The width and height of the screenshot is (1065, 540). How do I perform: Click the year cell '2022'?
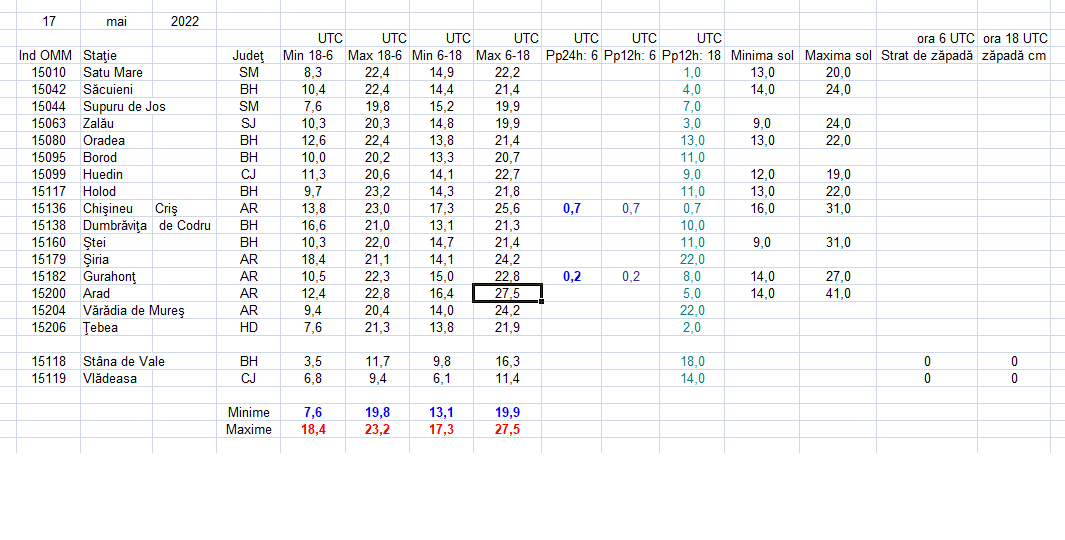(185, 21)
